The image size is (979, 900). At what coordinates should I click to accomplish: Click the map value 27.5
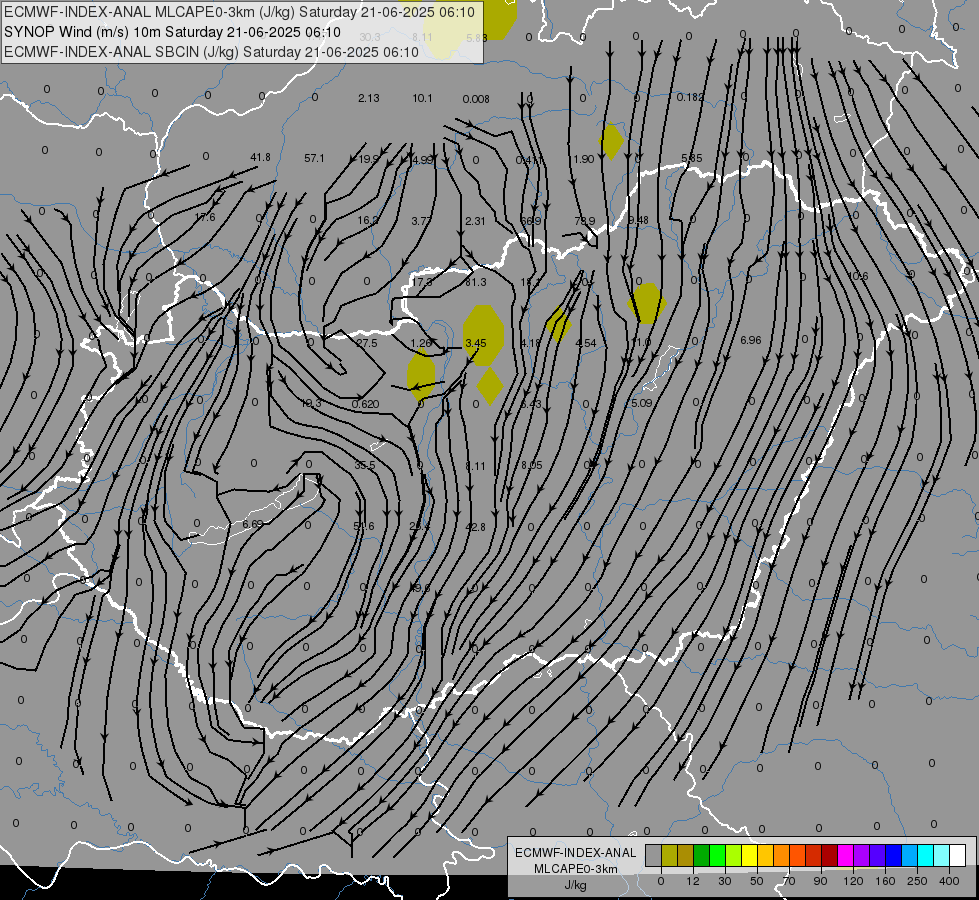point(367,343)
